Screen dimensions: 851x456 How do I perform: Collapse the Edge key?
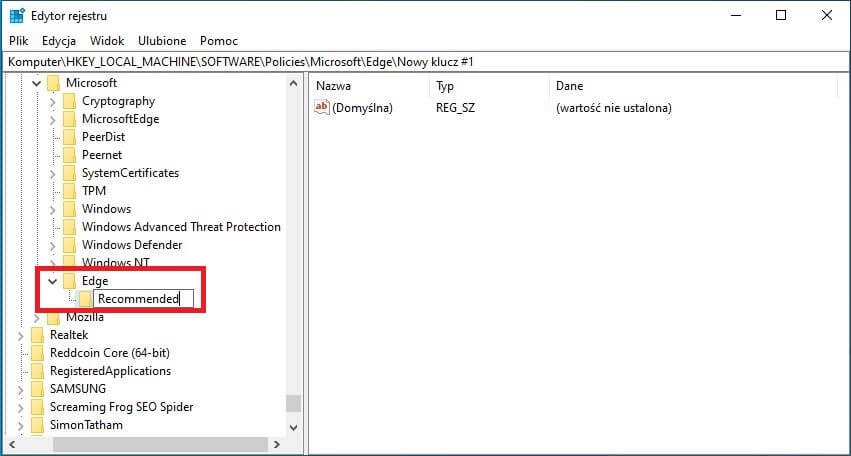[x=53, y=281]
